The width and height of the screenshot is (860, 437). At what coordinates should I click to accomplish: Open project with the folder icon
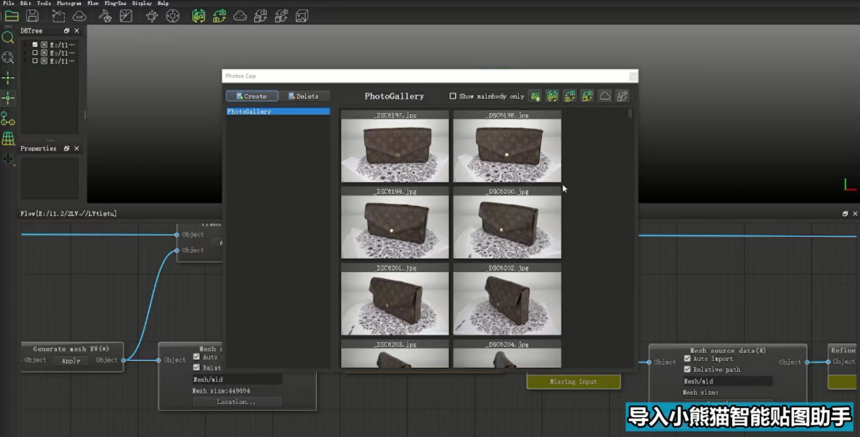[x=12, y=16]
